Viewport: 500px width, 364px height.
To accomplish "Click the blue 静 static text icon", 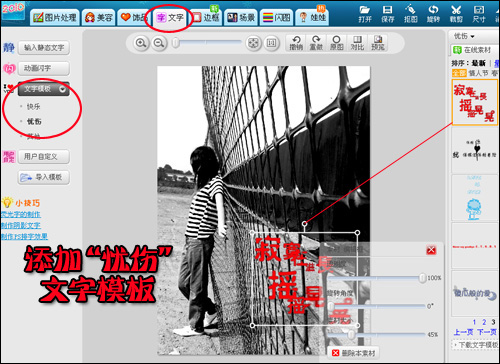I will tap(9, 48).
